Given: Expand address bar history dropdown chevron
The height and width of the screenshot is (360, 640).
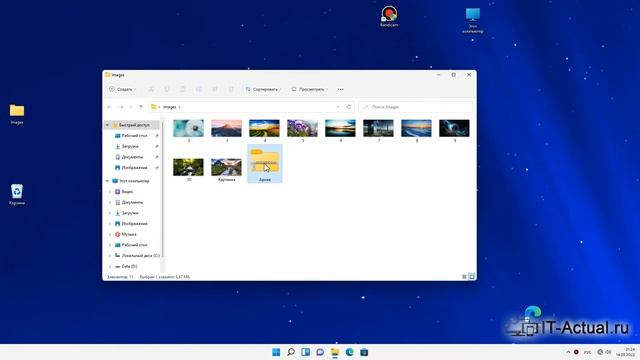Looking at the screenshot, I should [338, 107].
